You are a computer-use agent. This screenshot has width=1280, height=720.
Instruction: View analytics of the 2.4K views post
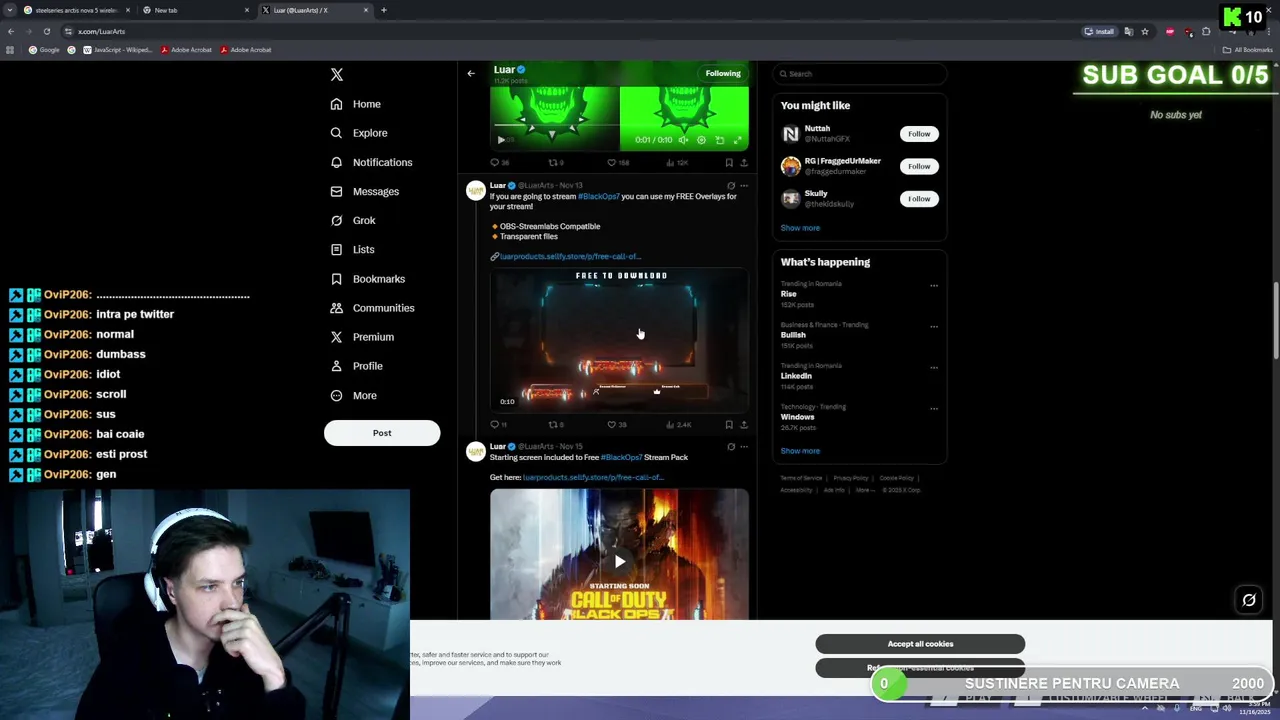coord(678,424)
